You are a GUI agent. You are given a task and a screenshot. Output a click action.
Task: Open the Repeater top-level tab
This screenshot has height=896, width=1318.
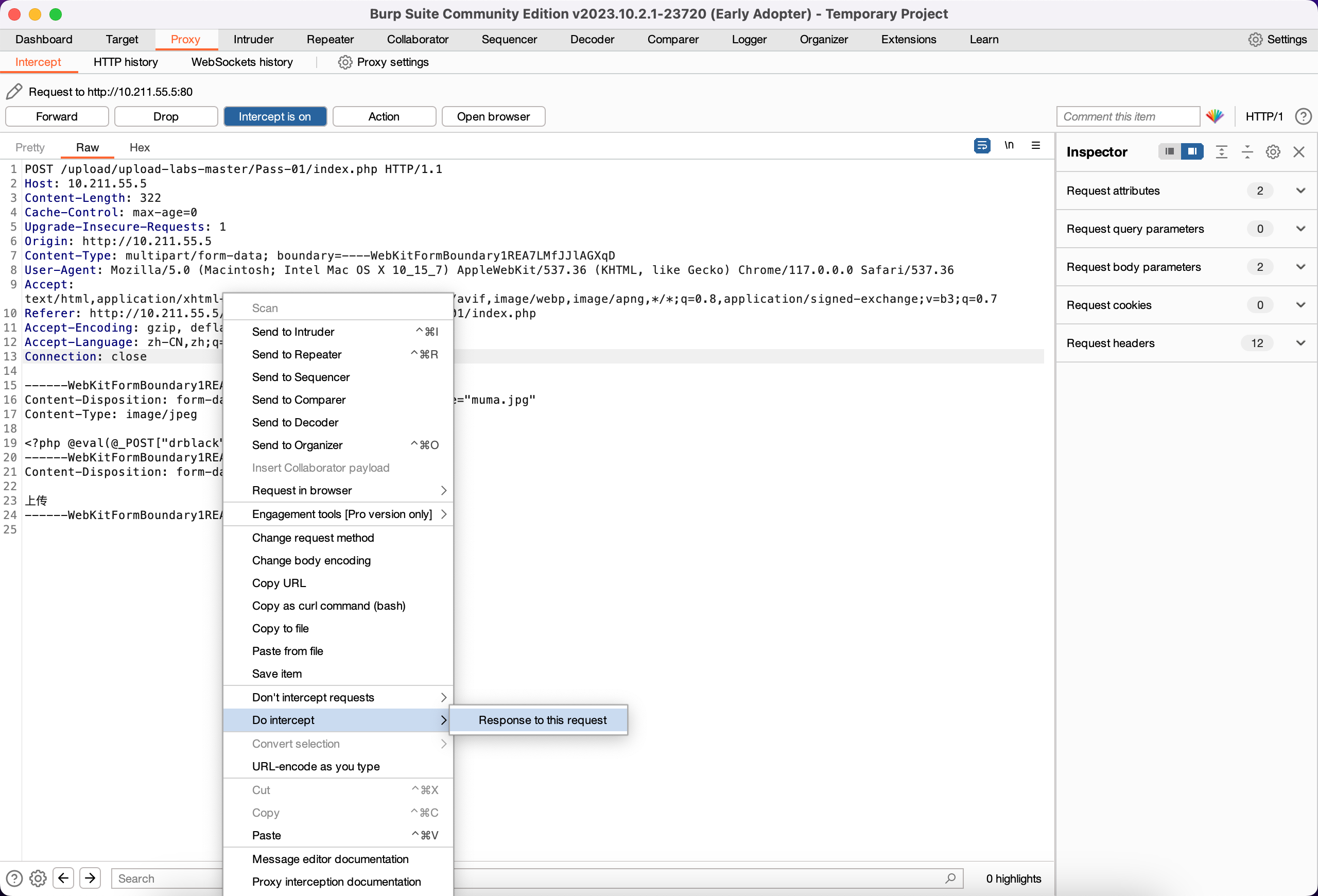click(x=330, y=39)
